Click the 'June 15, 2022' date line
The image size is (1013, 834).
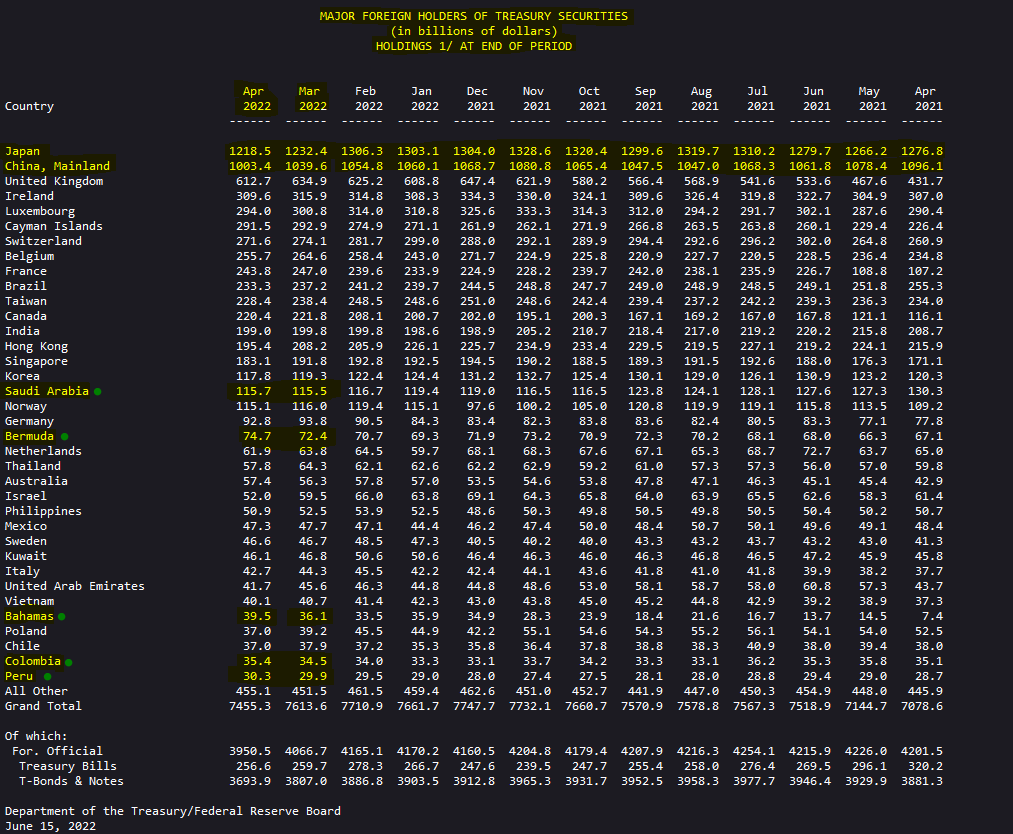(x=50, y=826)
